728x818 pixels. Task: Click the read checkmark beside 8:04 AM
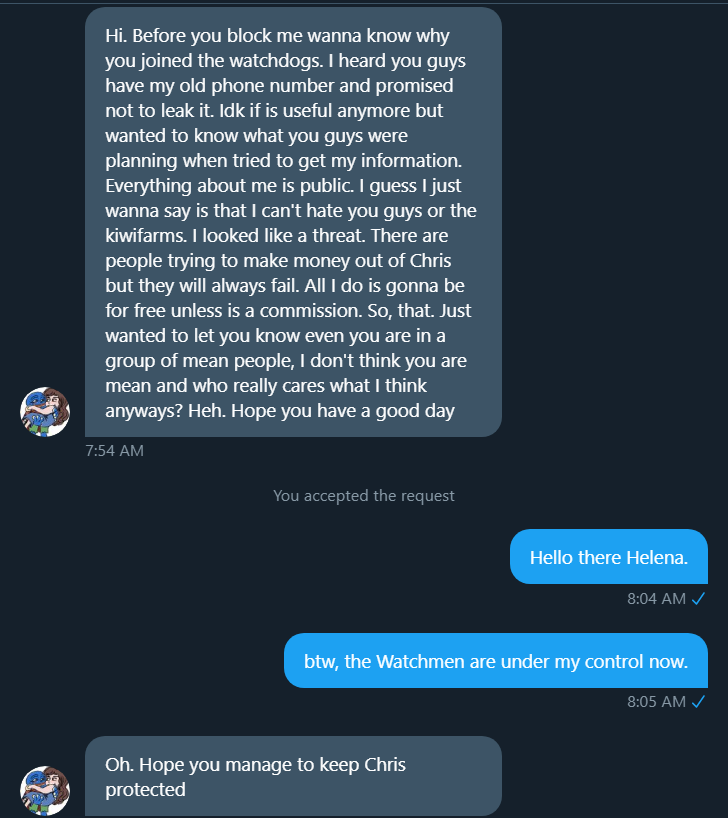699,598
